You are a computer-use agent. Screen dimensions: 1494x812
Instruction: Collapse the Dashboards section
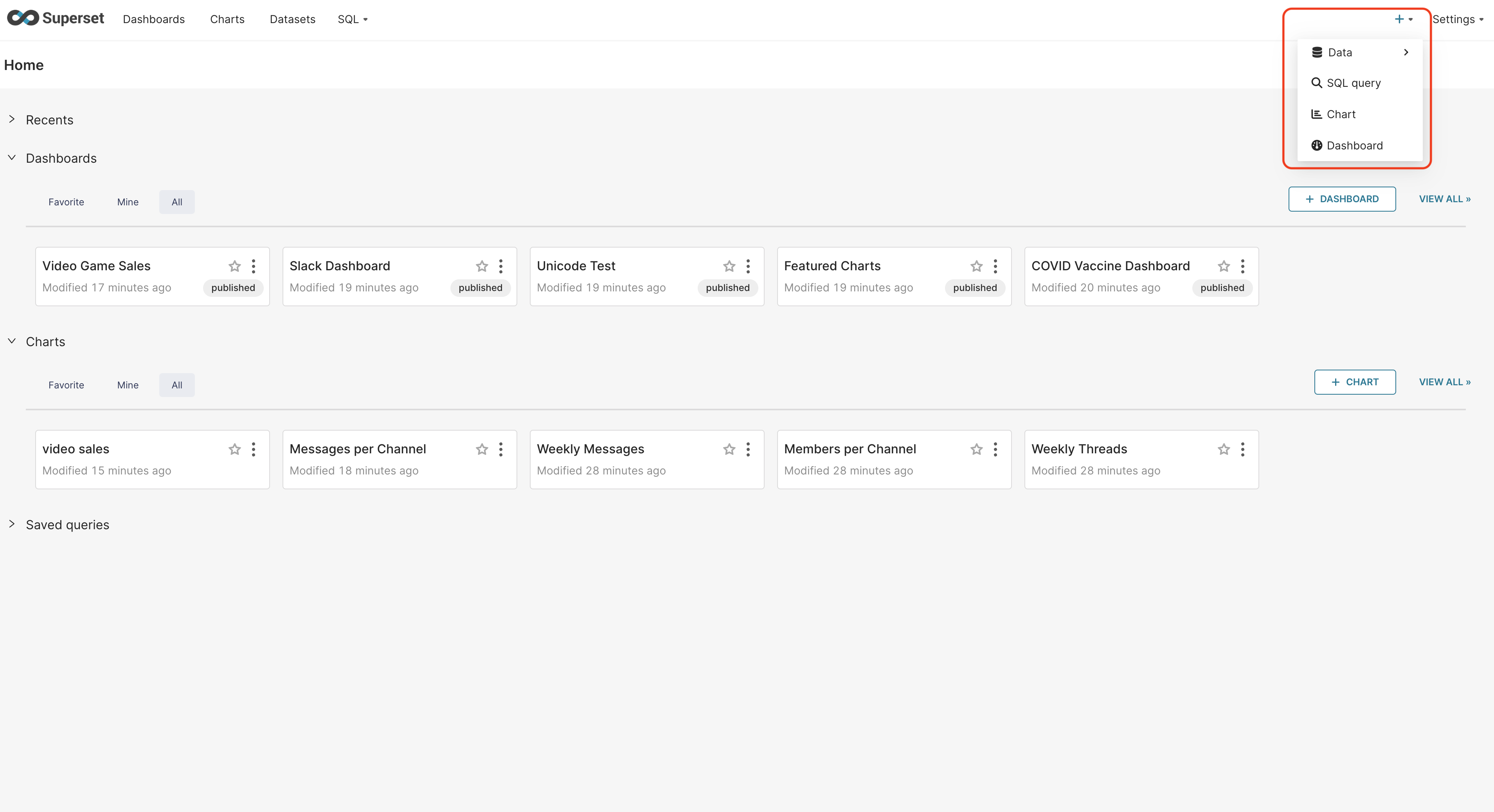11,158
